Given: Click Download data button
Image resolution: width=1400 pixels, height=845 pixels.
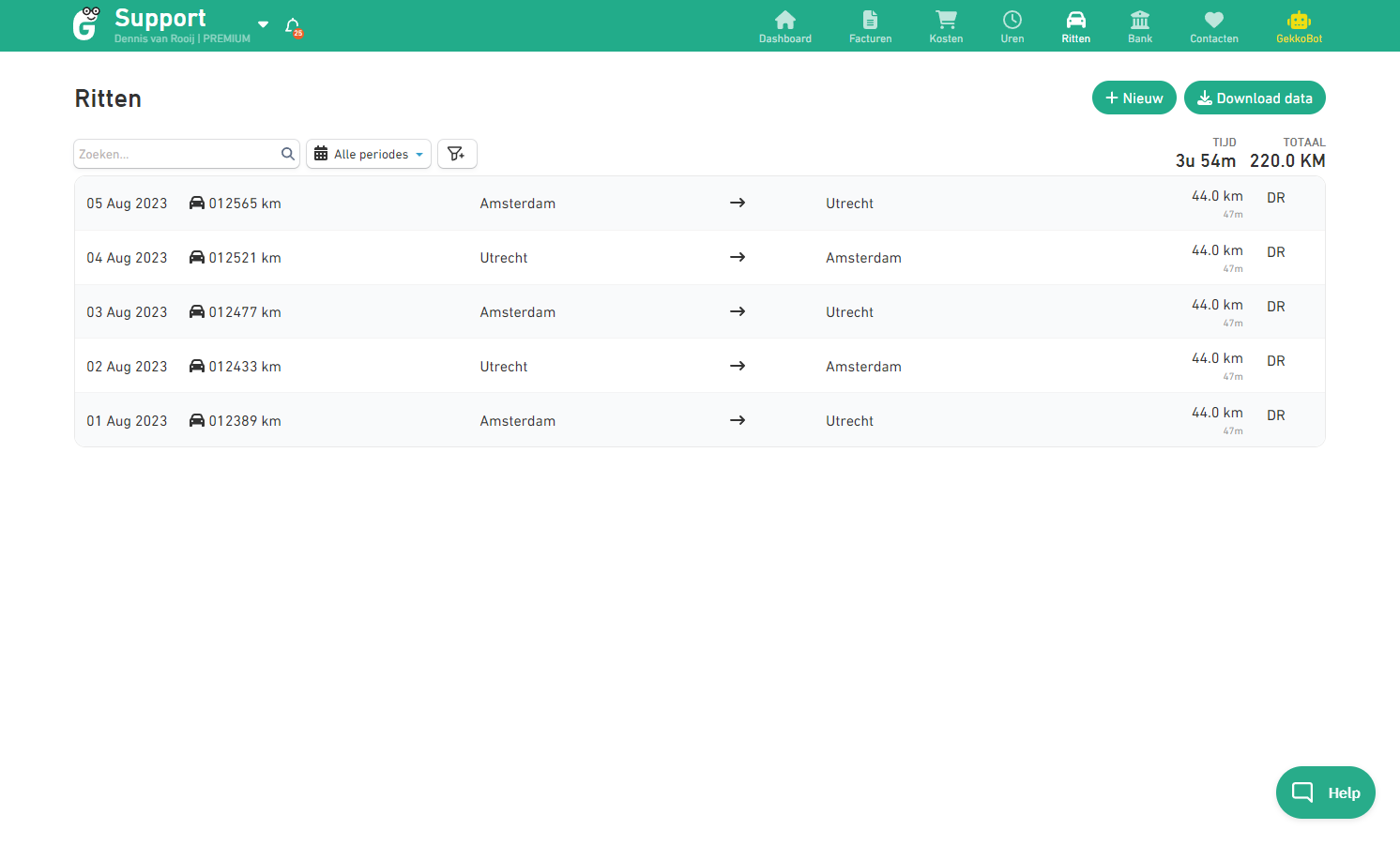Looking at the screenshot, I should (x=1255, y=98).
